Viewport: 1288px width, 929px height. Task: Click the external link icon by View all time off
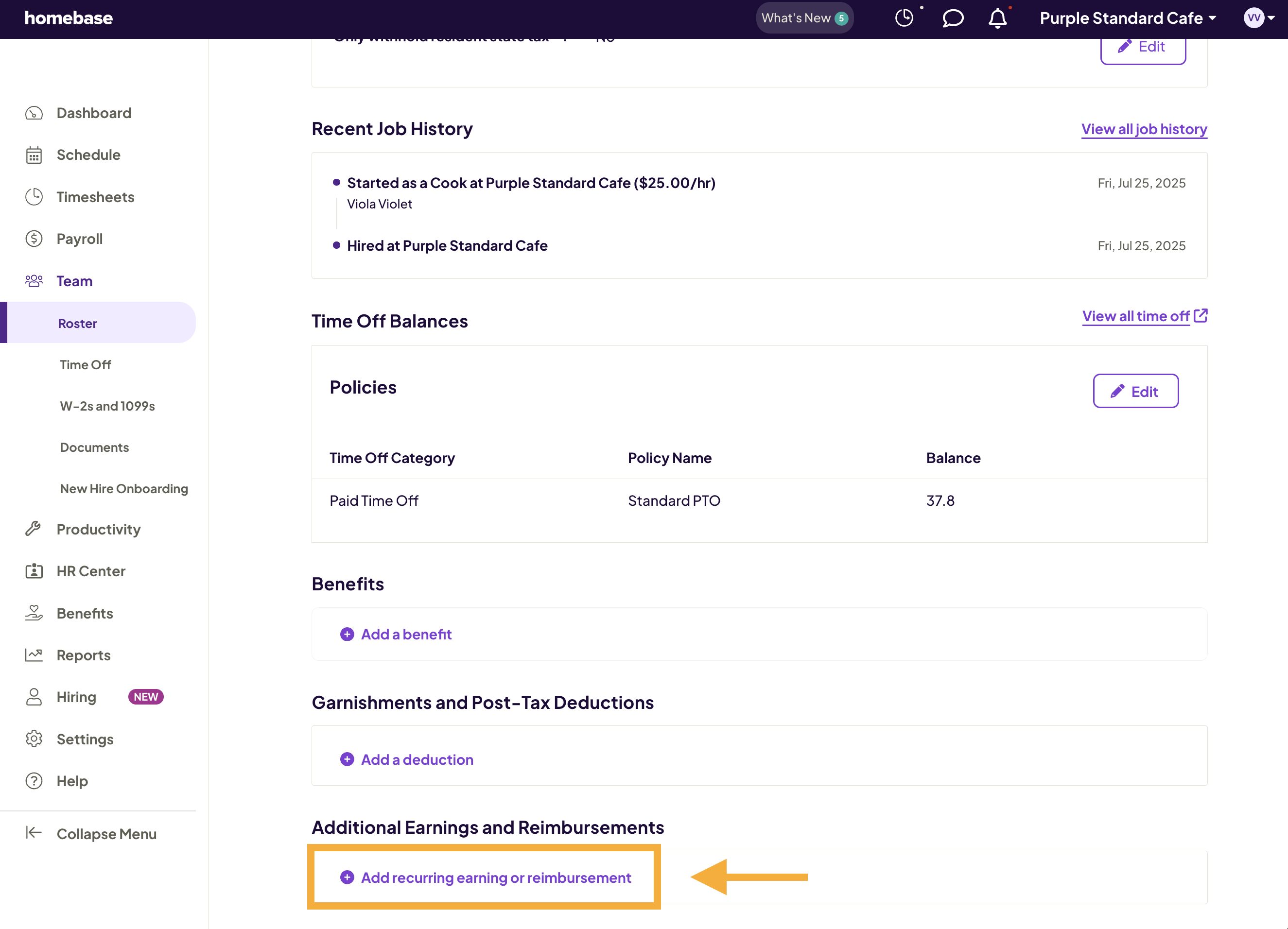(1201, 316)
